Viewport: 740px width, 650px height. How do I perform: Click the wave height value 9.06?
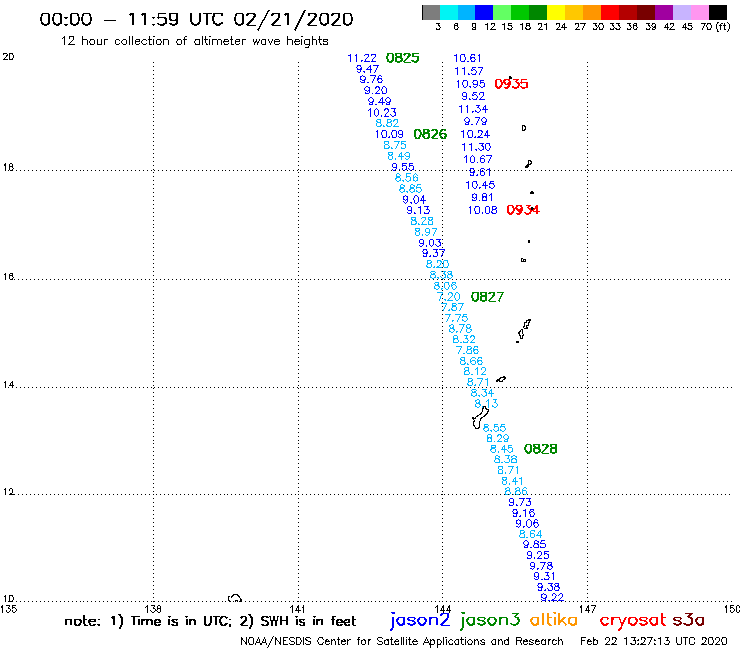527,523
